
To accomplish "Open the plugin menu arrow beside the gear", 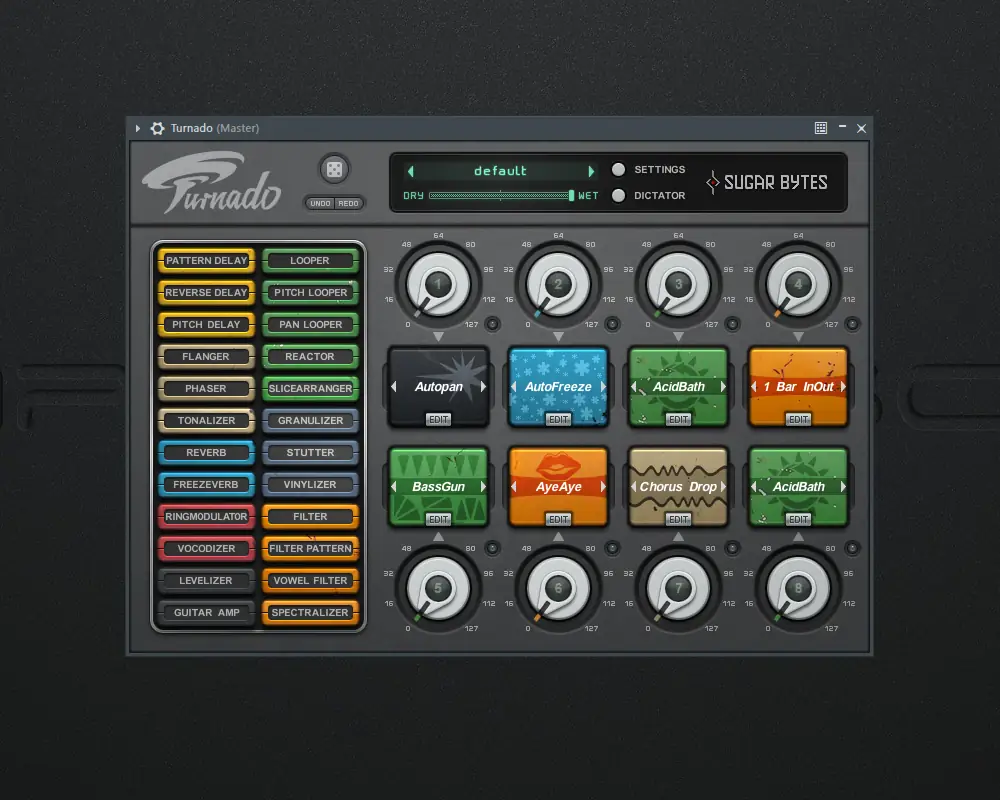I will [138, 128].
